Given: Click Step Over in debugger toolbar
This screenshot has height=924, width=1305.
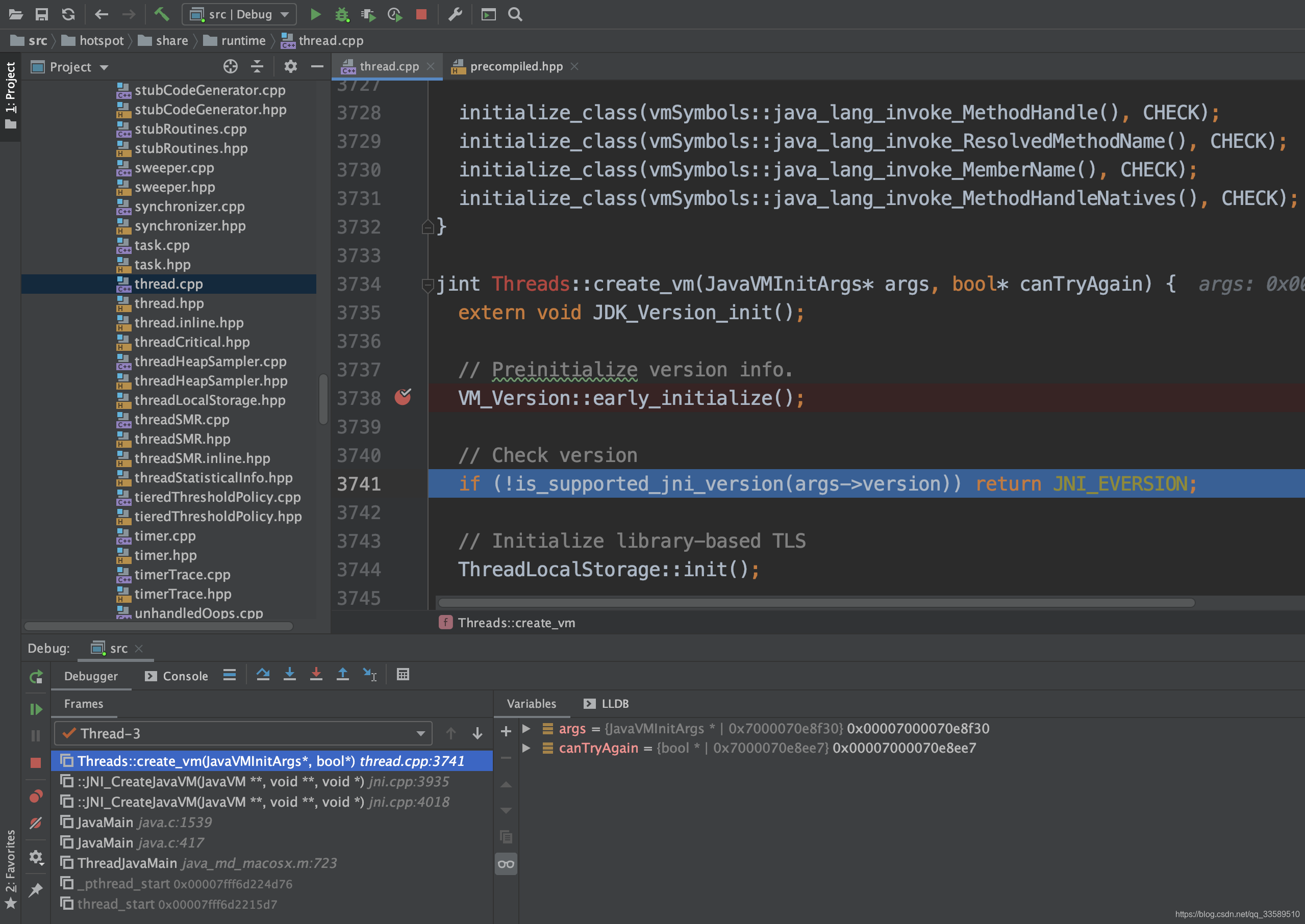Looking at the screenshot, I should 263,675.
